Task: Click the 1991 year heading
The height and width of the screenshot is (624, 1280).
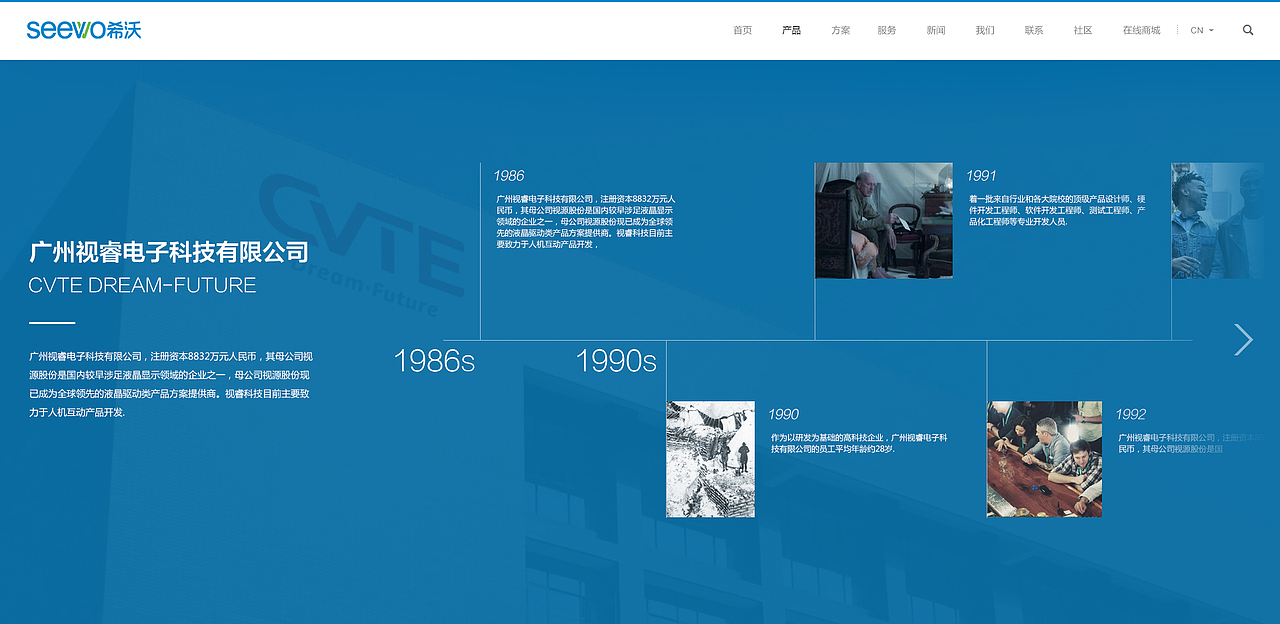Action: tap(981, 176)
